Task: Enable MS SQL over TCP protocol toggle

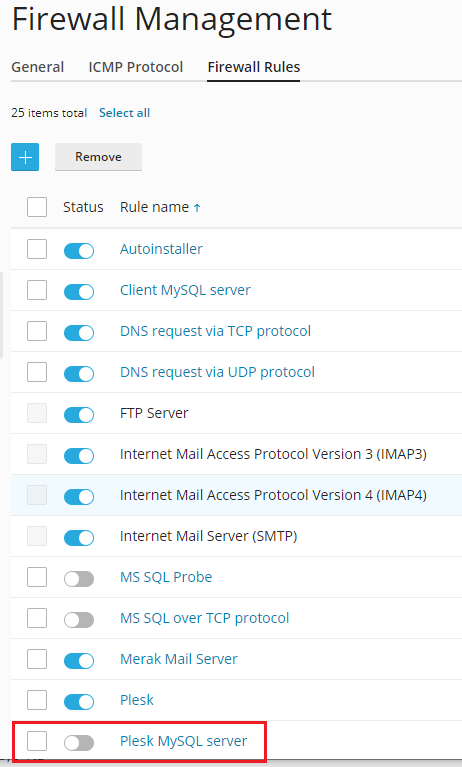Action: pyautogui.click(x=79, y=620)
